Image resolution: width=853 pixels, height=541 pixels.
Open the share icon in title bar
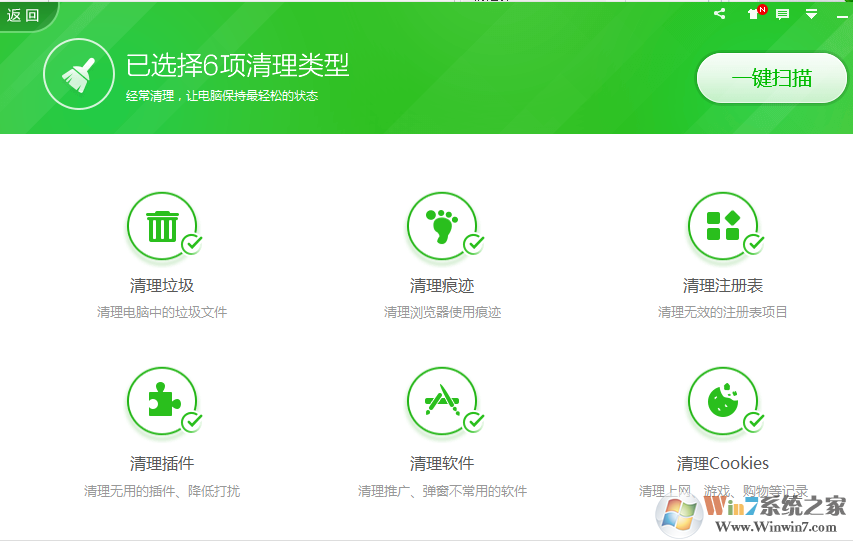(720, 14)
